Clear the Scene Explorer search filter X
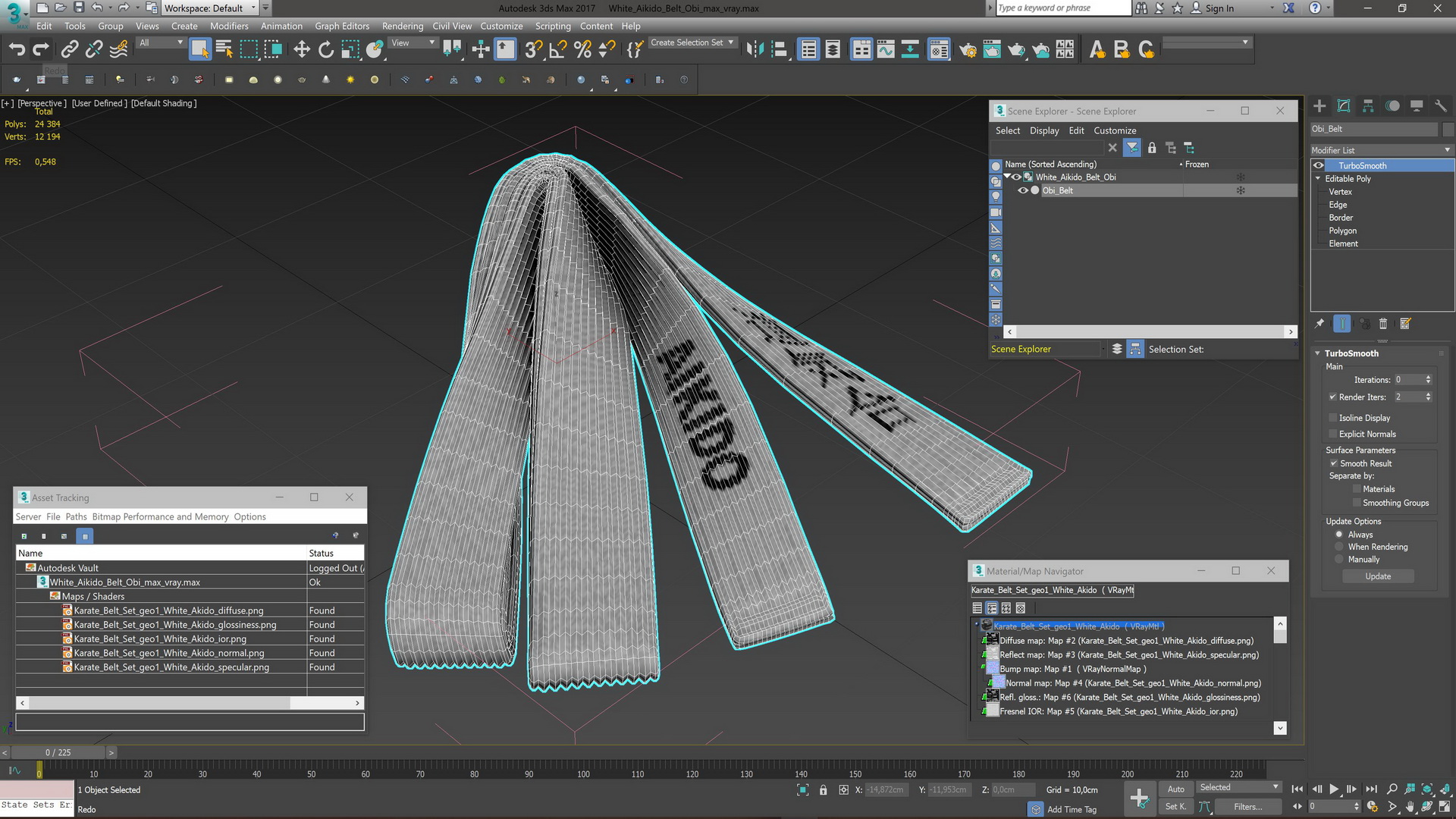The image size is (1456, 819). tap(1112, 148)
